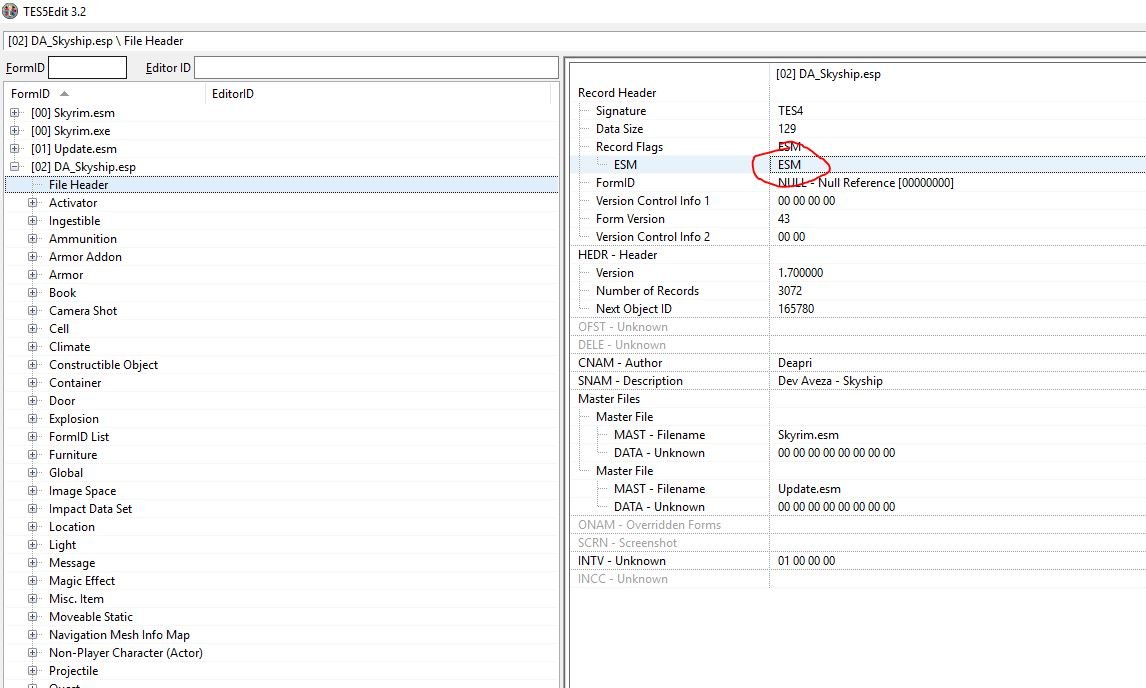The image size is (1146, 688).
Task: Click the [02] DA_Skyship.esp column header
Action: (828, 74)
